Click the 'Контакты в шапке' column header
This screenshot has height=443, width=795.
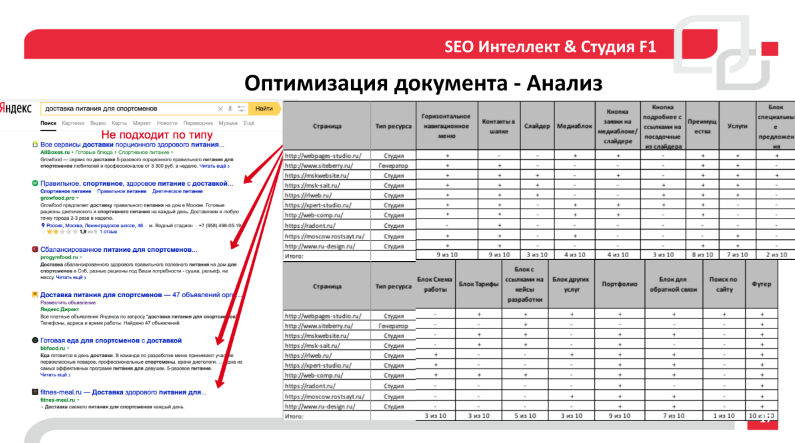click(498, 126)
